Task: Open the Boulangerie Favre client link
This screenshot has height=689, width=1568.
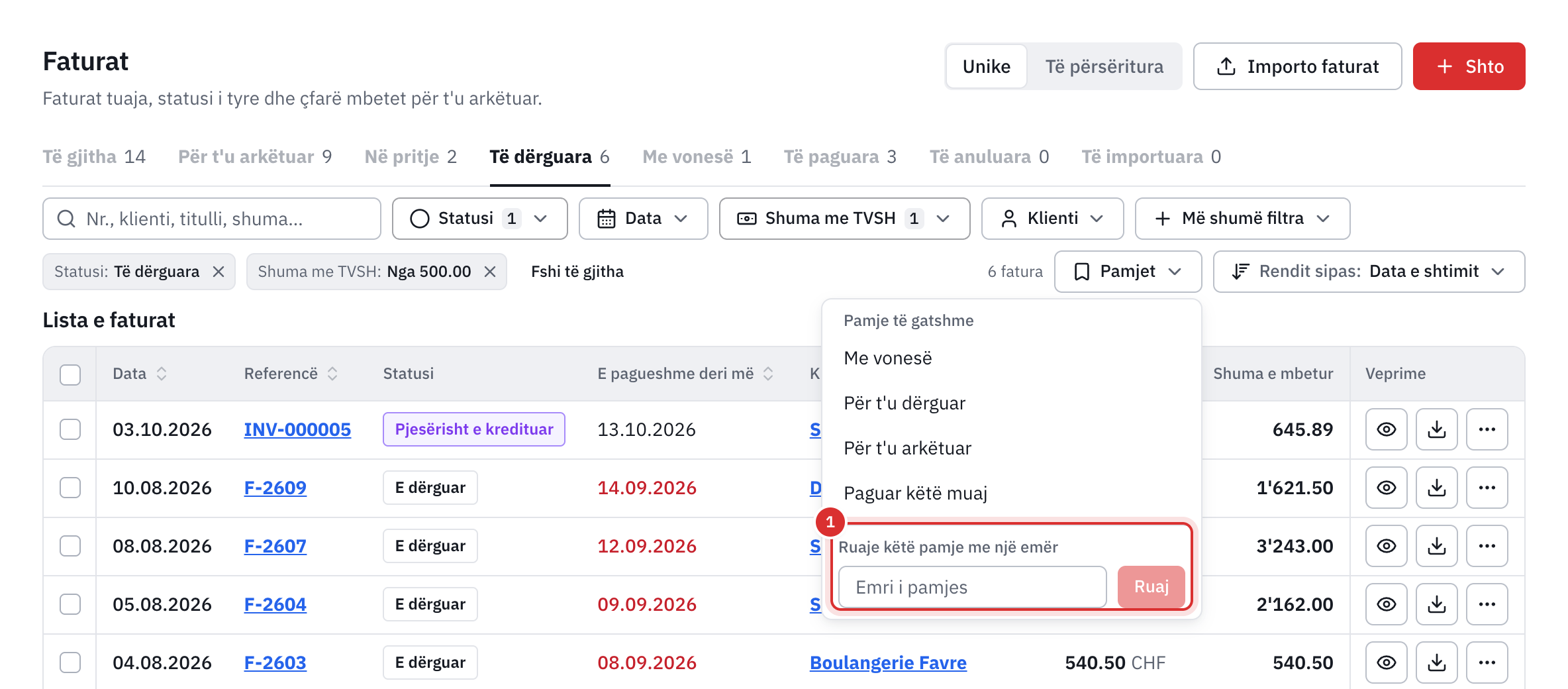Action: (x=888, y=662)
